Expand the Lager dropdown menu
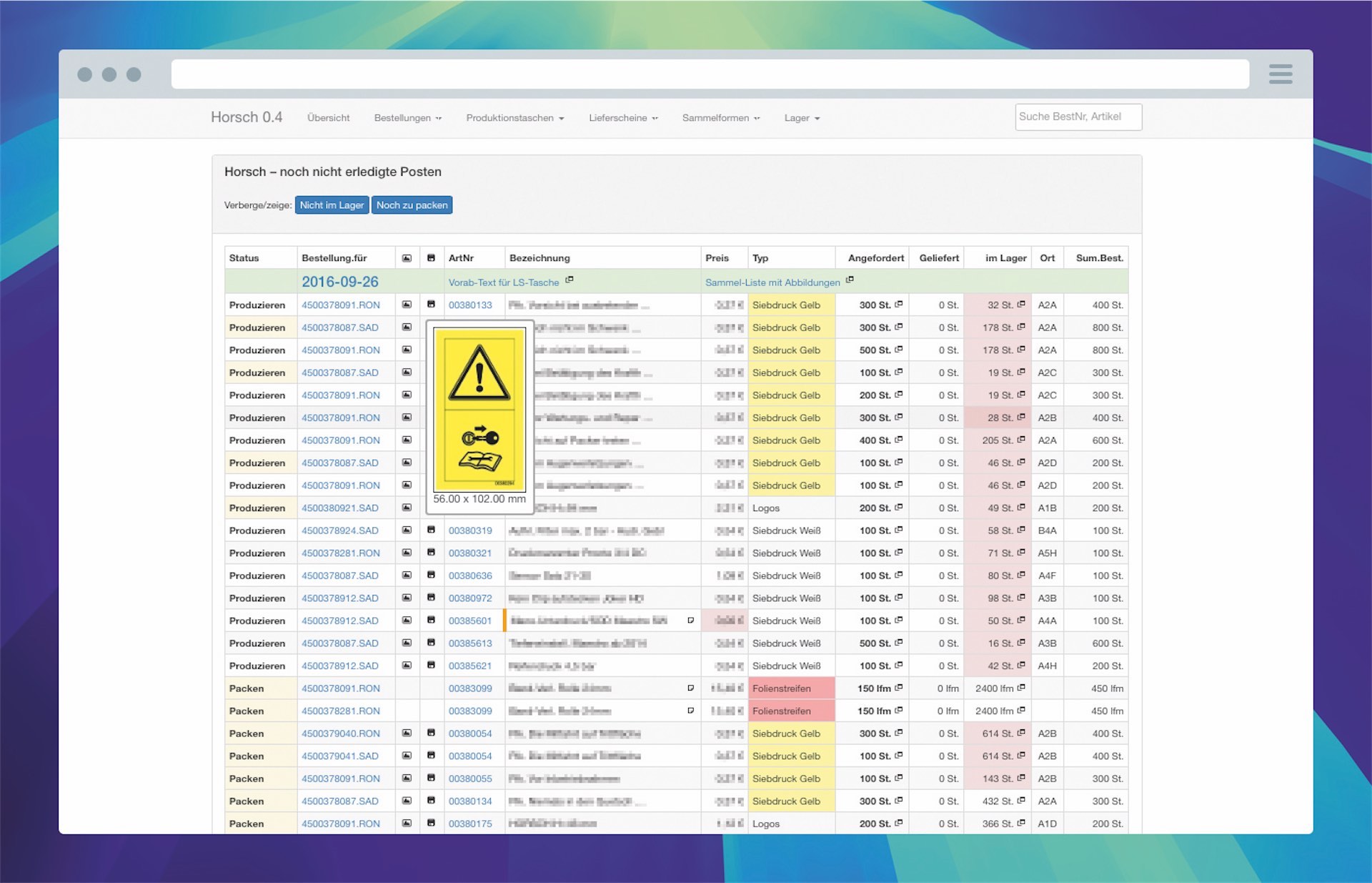 [801, 118]
